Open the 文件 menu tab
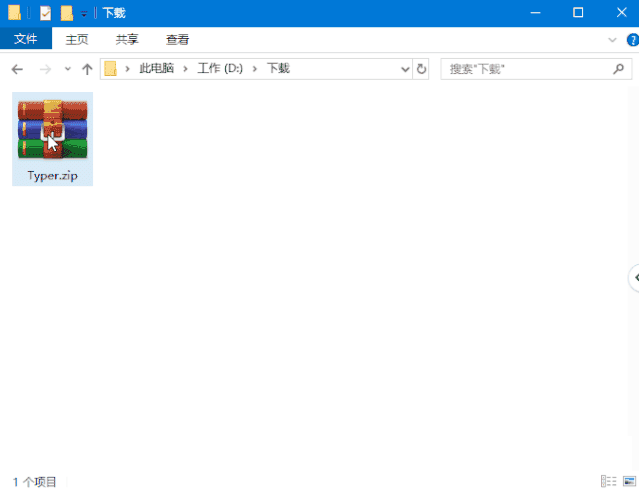This screenshot has width=639, height=492. 26,39
